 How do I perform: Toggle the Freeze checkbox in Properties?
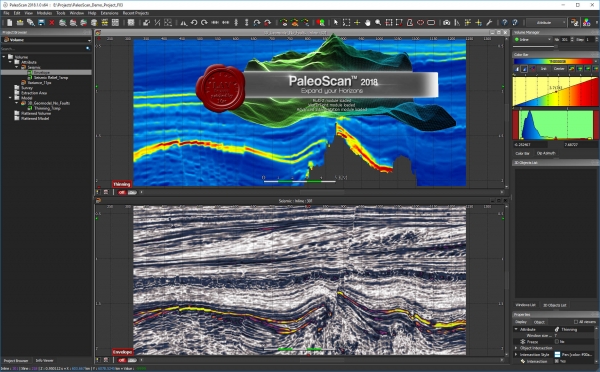coord(557,341)
